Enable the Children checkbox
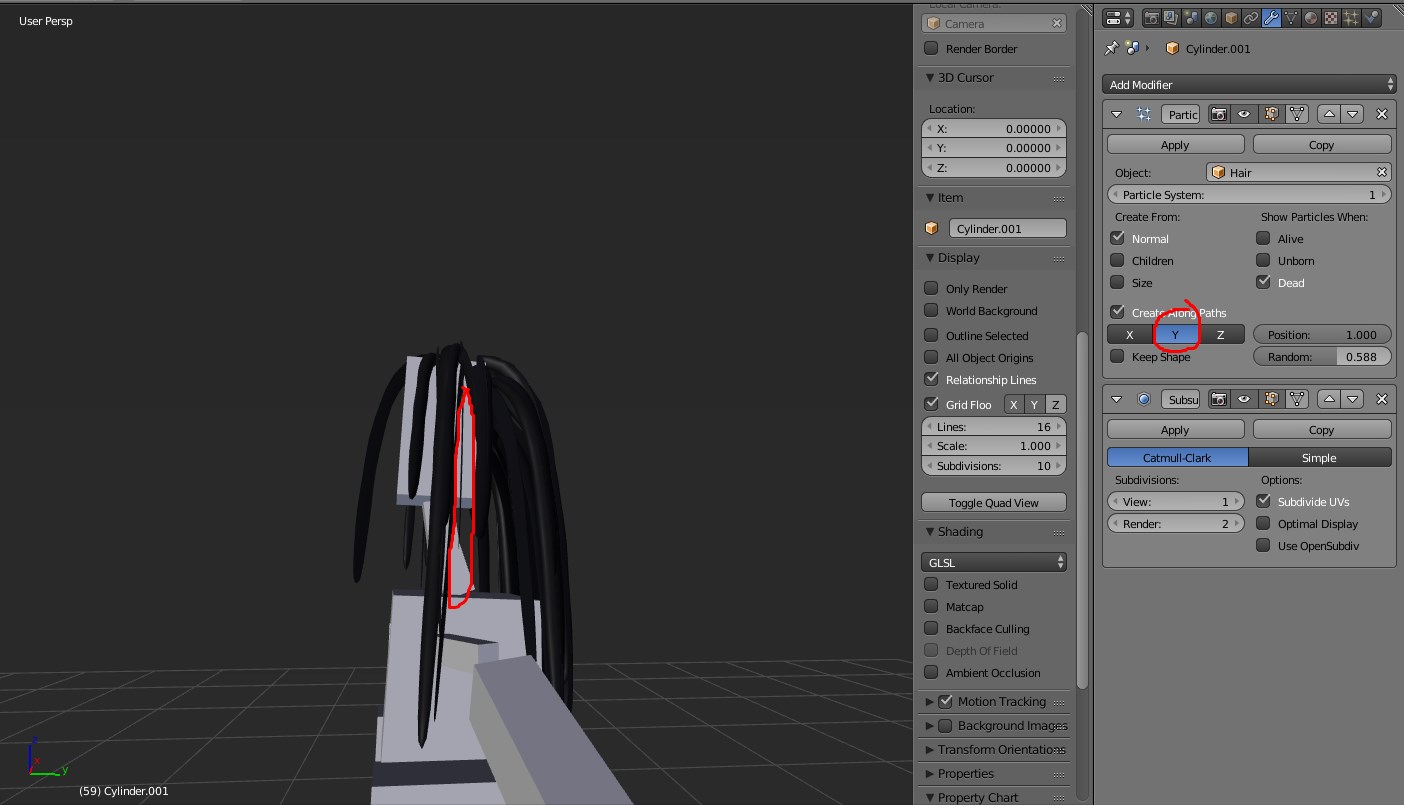 pyautogui.click(x=1118, y=260)
